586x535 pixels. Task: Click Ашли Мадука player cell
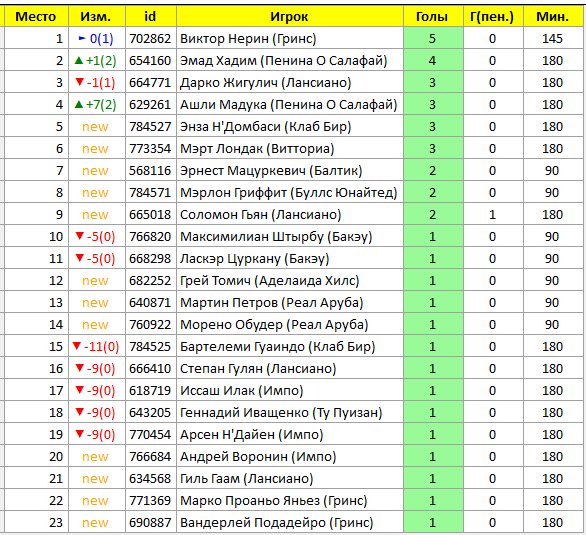point(290,104)
